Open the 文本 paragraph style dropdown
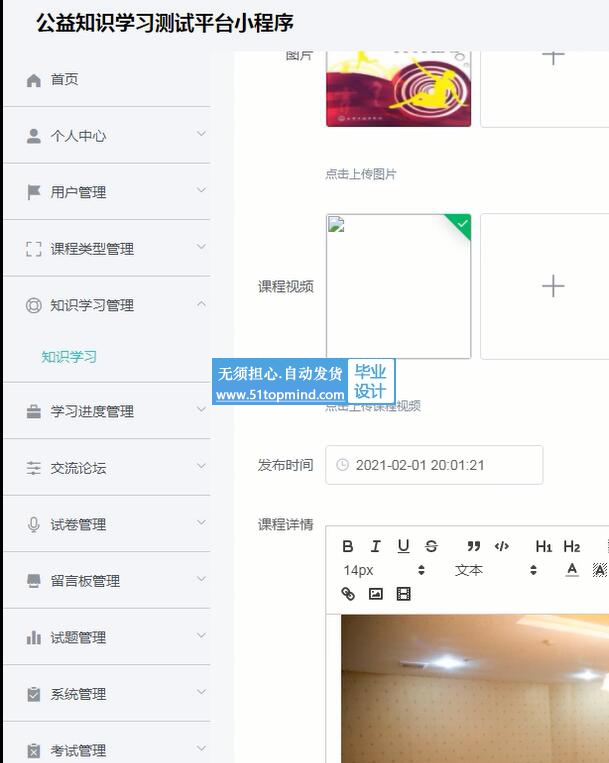Screen dimensions: 609x763 point(495,570)
